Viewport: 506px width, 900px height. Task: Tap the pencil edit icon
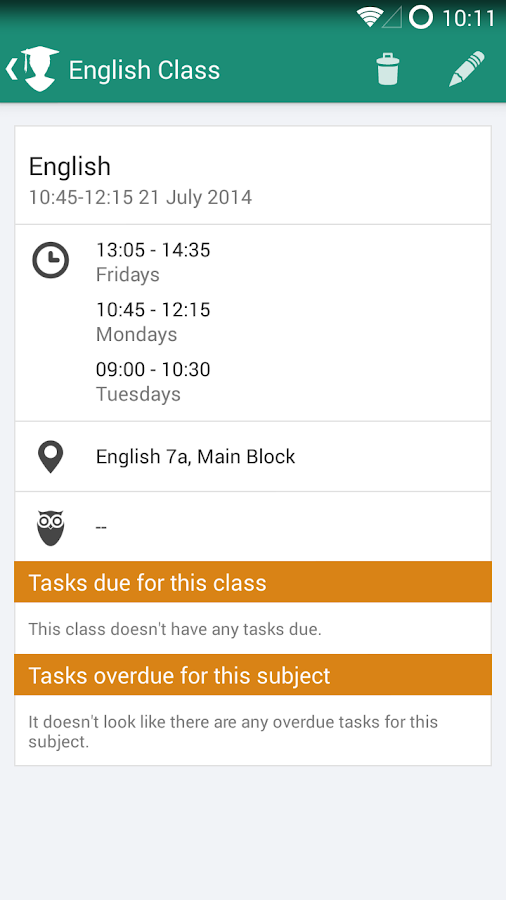pyautogui.click(x=466, y=69)
